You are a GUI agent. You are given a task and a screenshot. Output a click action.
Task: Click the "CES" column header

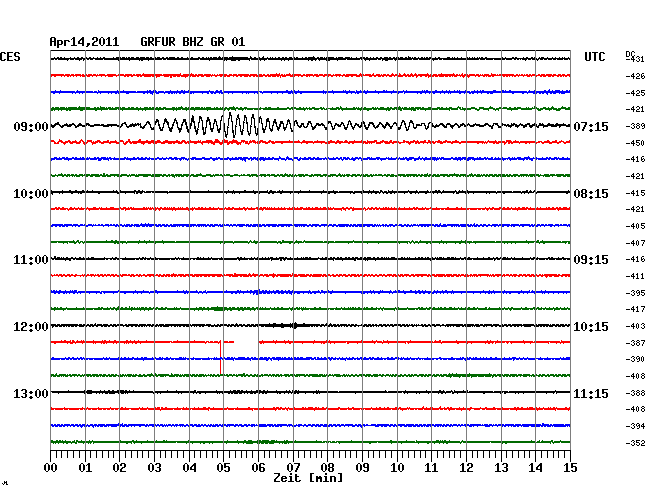pos(10,57)
